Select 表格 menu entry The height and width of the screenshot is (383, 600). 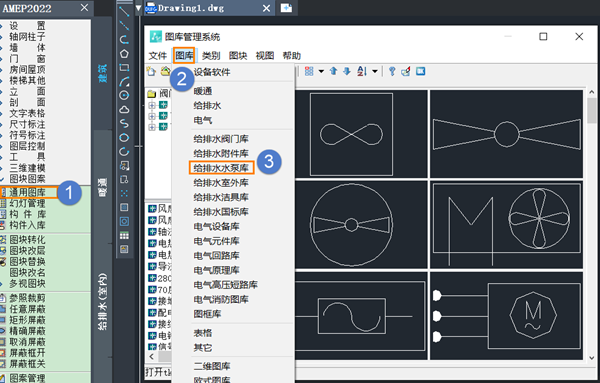point(203,333)
